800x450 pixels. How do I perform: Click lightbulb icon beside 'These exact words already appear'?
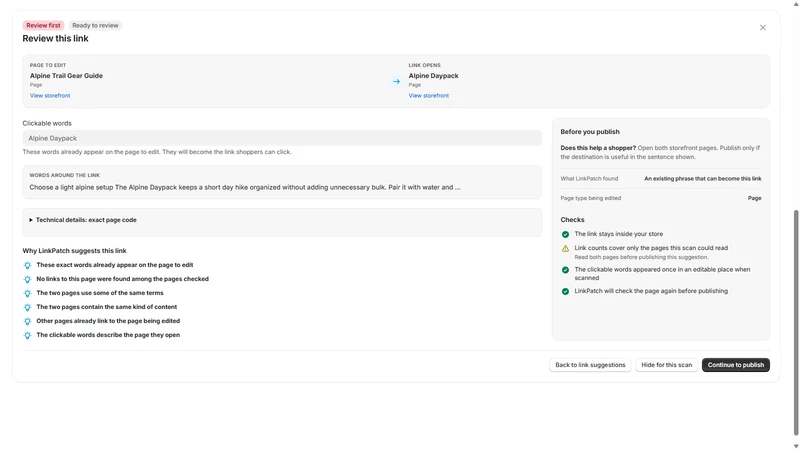point(28,265)
